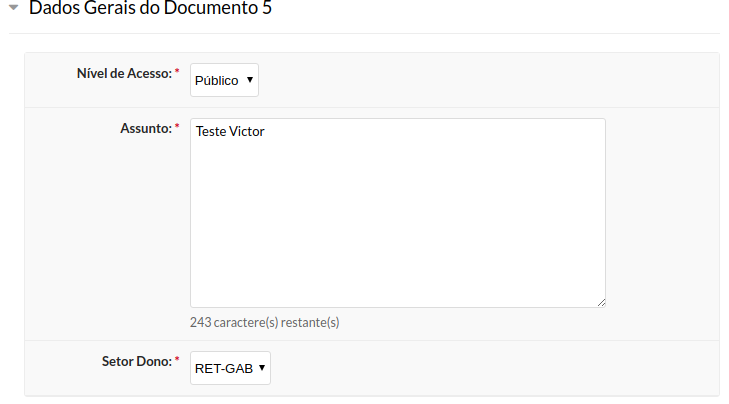Click the red asterisk after Nível de Acesso
The height and width of the screenshot is (404, 729).
[x=177, y=73]
